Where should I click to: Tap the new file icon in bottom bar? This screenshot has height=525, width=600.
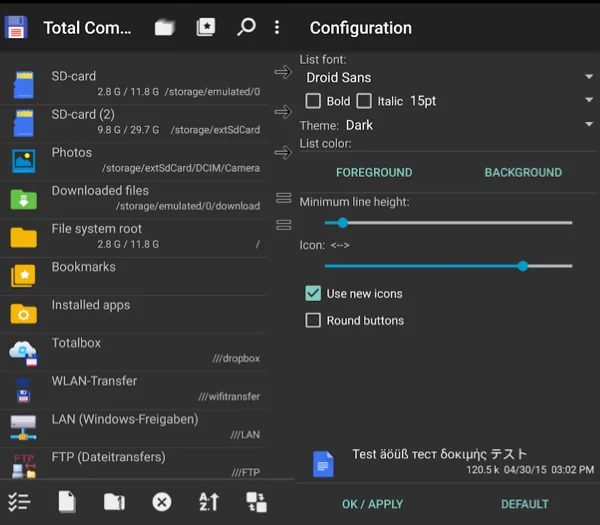(67, 502)
